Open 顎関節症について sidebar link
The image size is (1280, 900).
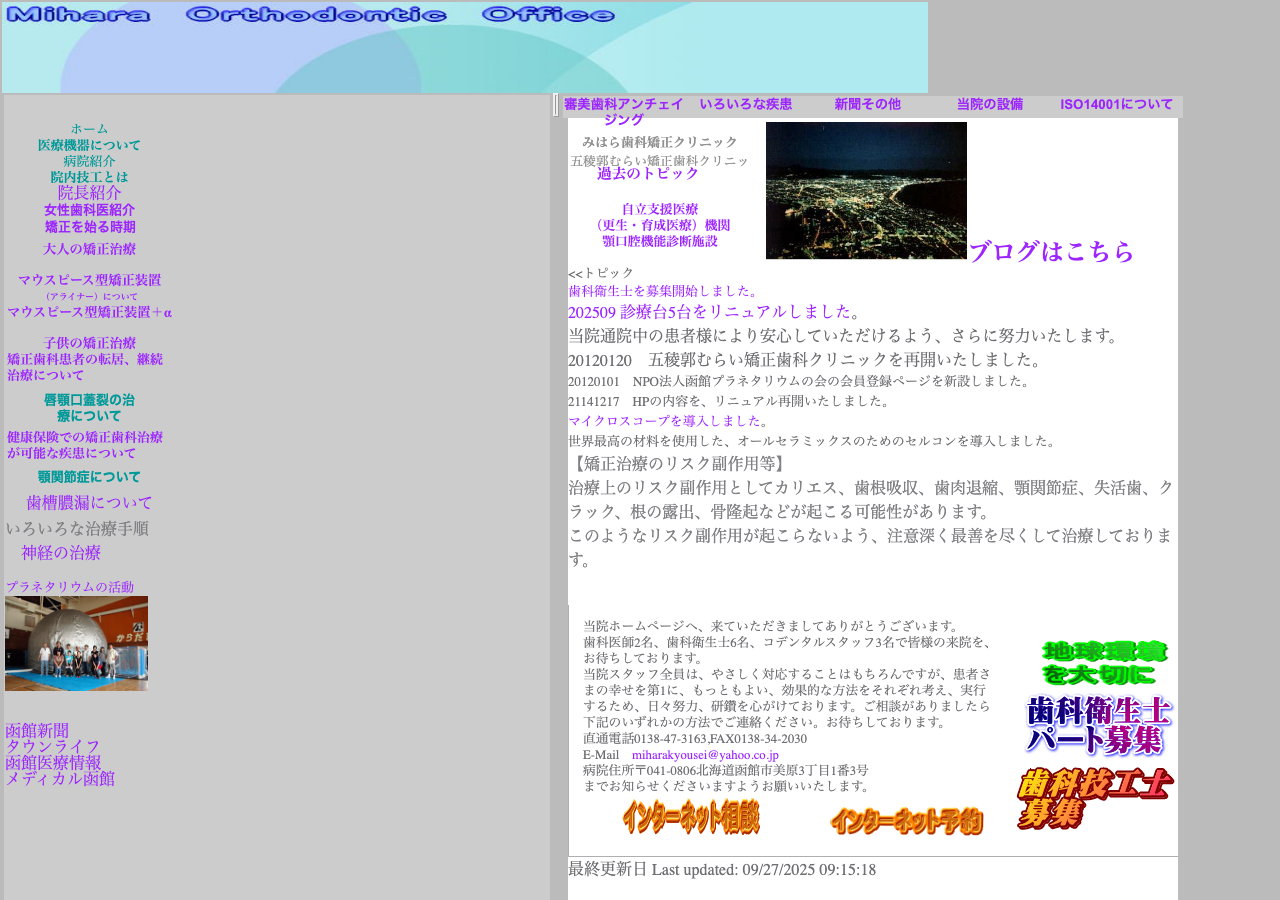89,477
